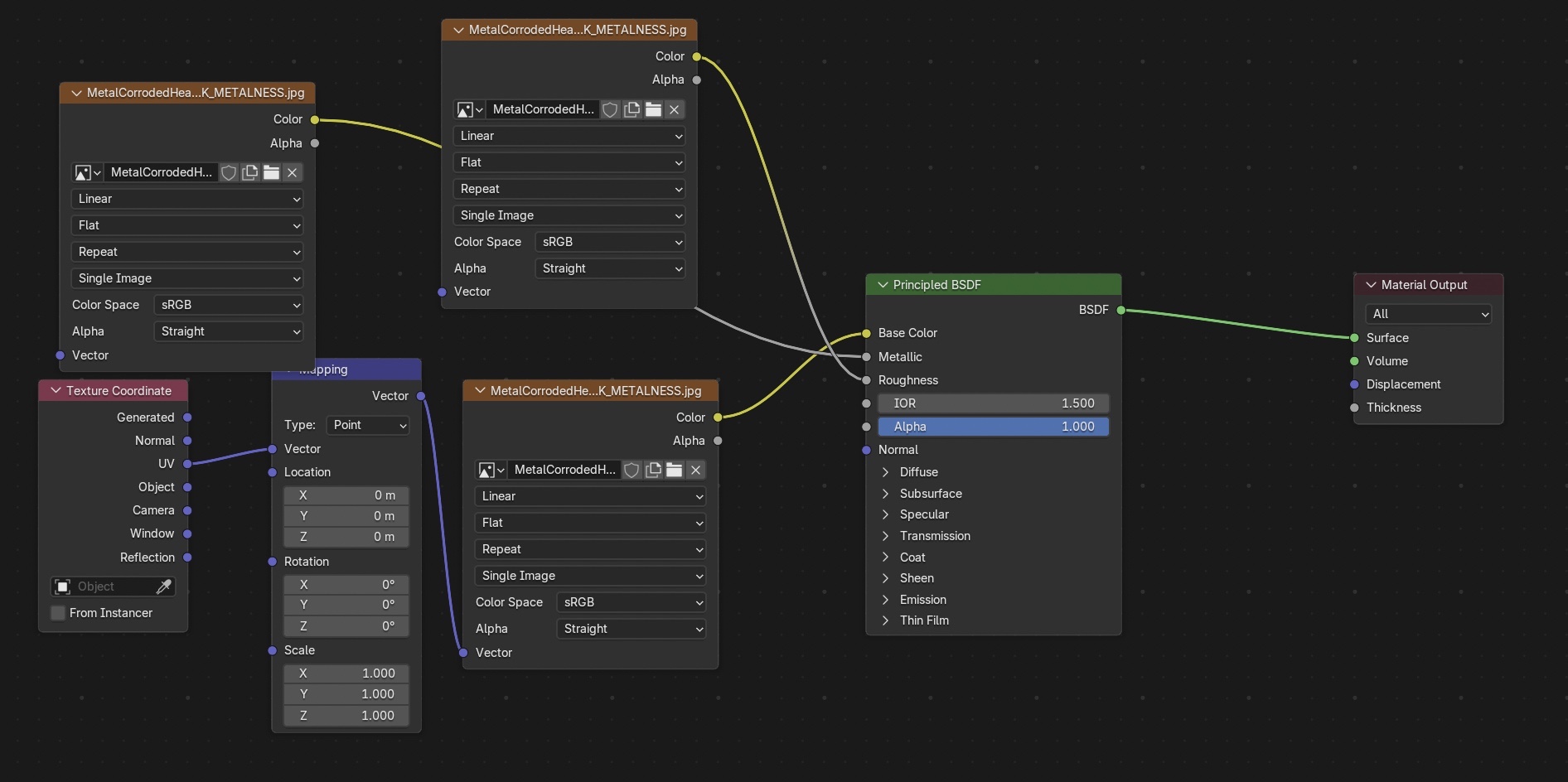Enable the From Instancer checkbox
Image resolution: width=1568 pixels, height=782 pixels.
[x=58, y=613]
